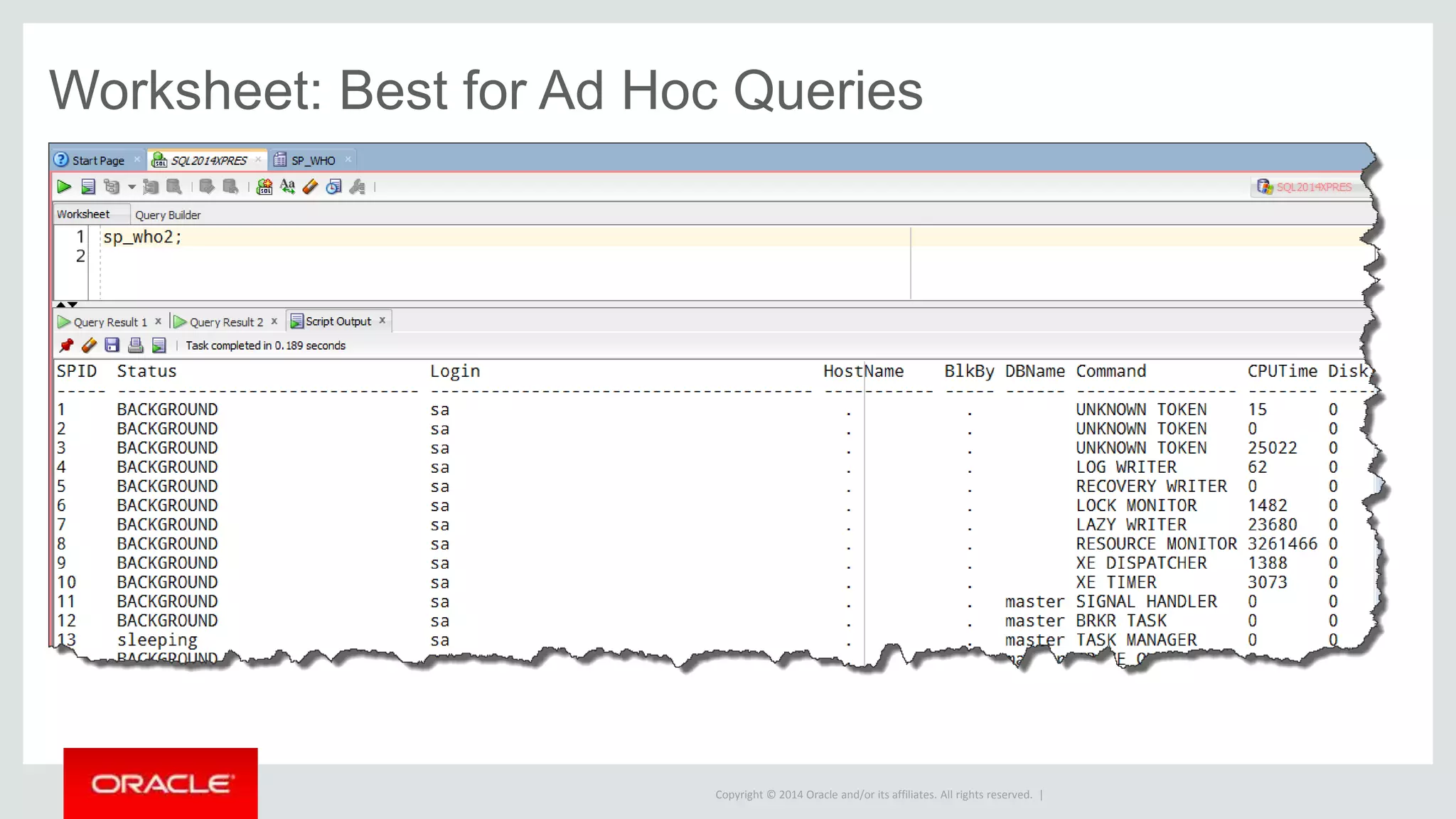Pin the Script Output with the red pin
Screen dimensions: 1456x819
66,346
